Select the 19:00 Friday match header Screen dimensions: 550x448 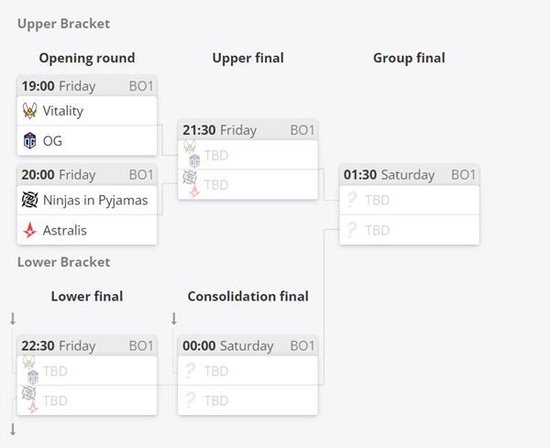point(87,86)
